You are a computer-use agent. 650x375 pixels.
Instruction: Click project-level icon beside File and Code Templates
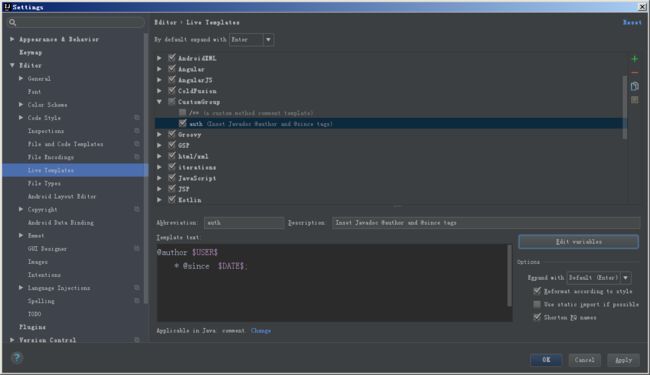click(137, 144)
